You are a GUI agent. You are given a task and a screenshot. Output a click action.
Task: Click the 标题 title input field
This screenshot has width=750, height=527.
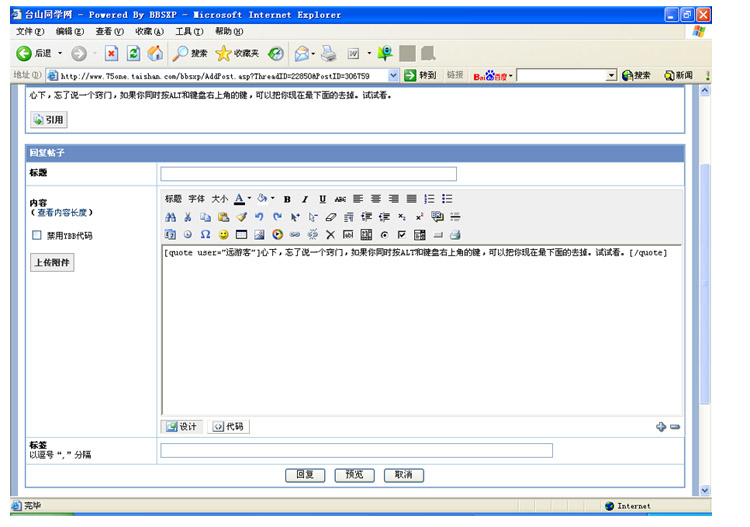(308, 174)
